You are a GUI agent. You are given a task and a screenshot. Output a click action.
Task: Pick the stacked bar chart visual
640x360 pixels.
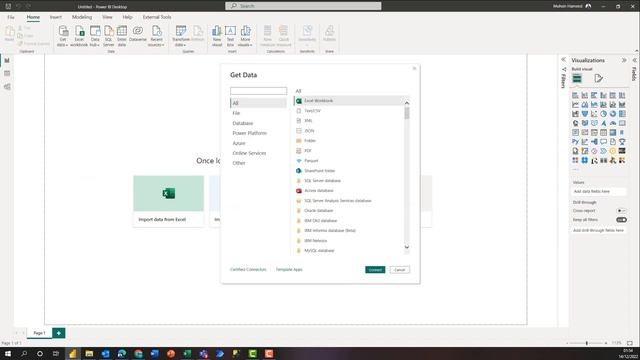pos(575,96)
